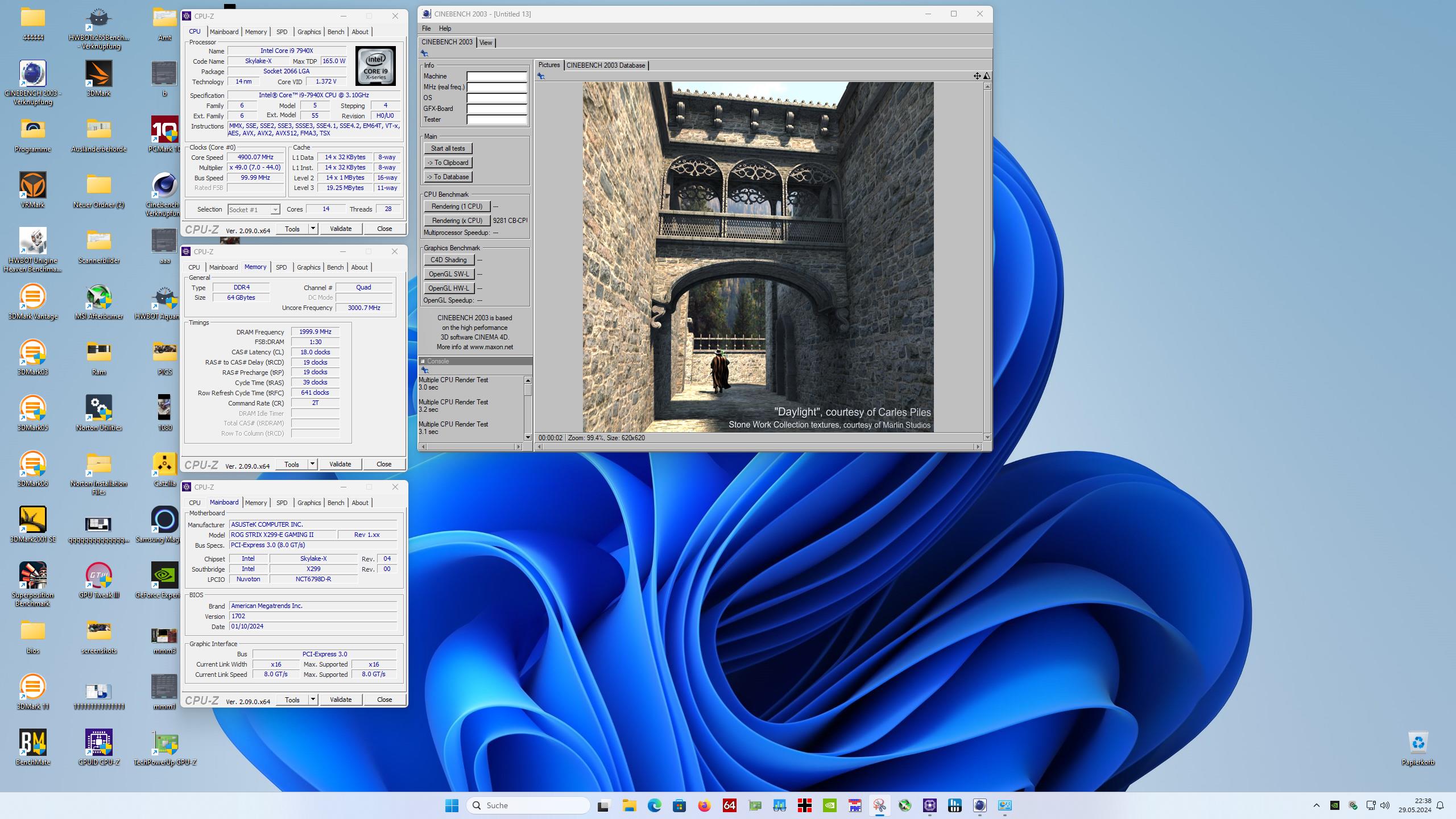Open 3DMark03 desktop shortcut
The width and height of the screenshot is (1456, 819).
tap(33, 357)
